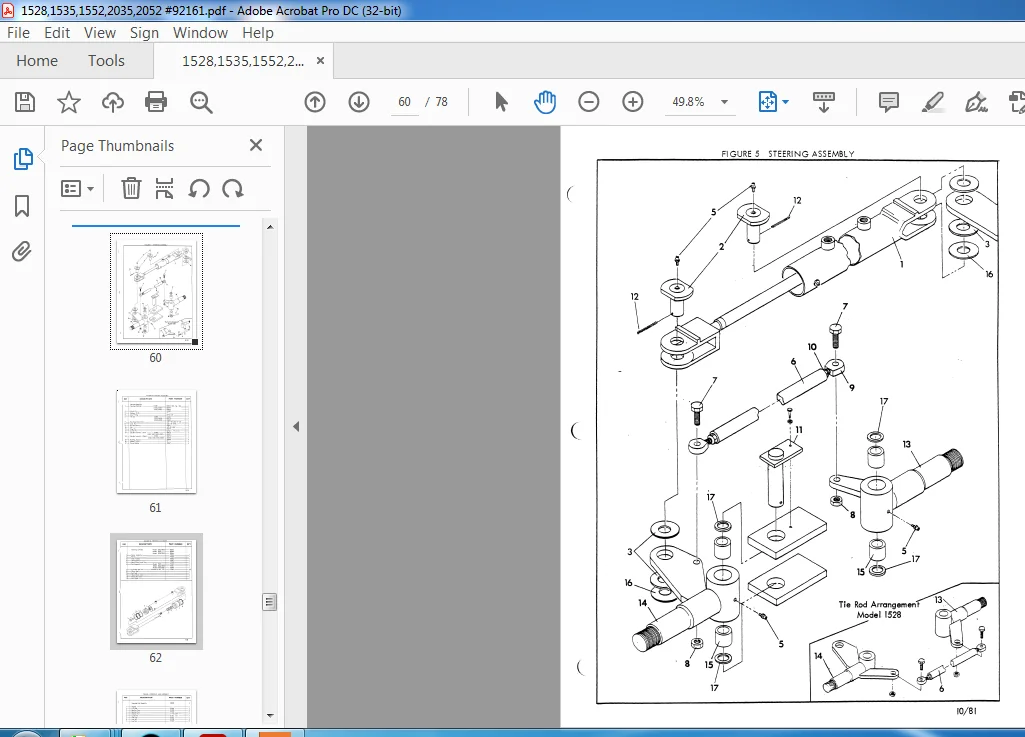Select the 1528,1535,1552 document tab
Image resolution: width=1025 pixels, height=737 pixels.
point(243,61)
